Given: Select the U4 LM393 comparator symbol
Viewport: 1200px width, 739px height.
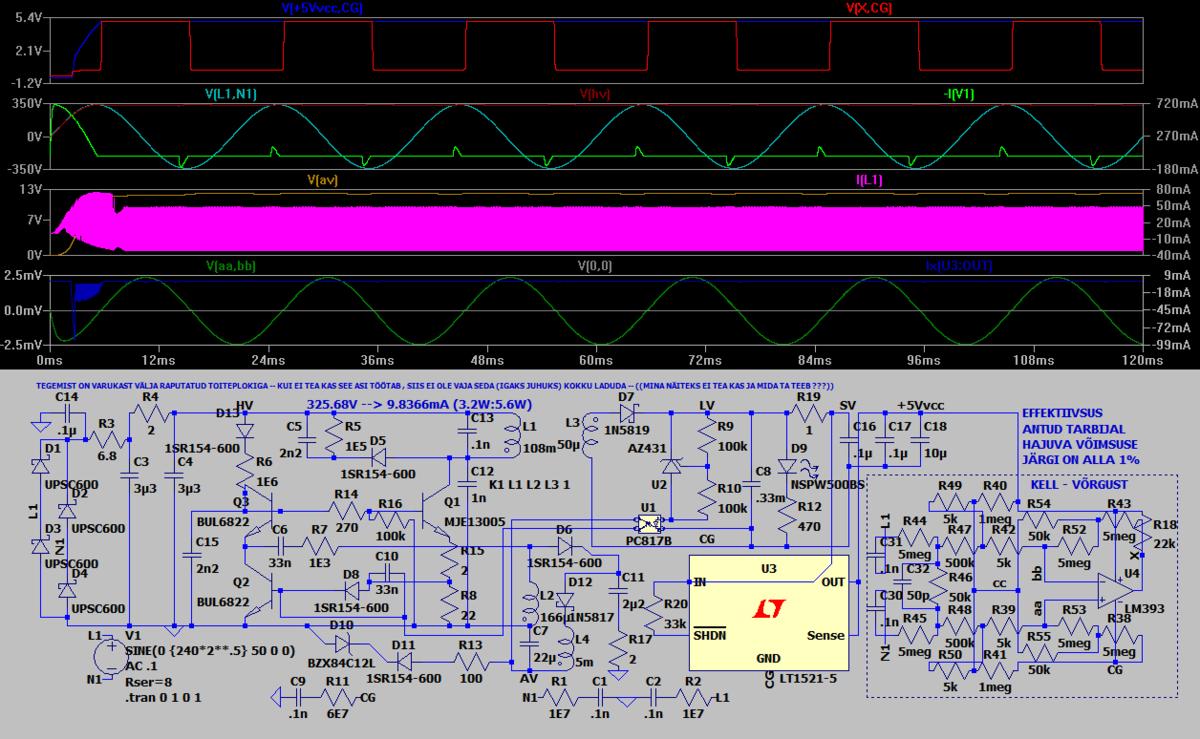Looking at the screenshot, I should tap(1114, 588).
